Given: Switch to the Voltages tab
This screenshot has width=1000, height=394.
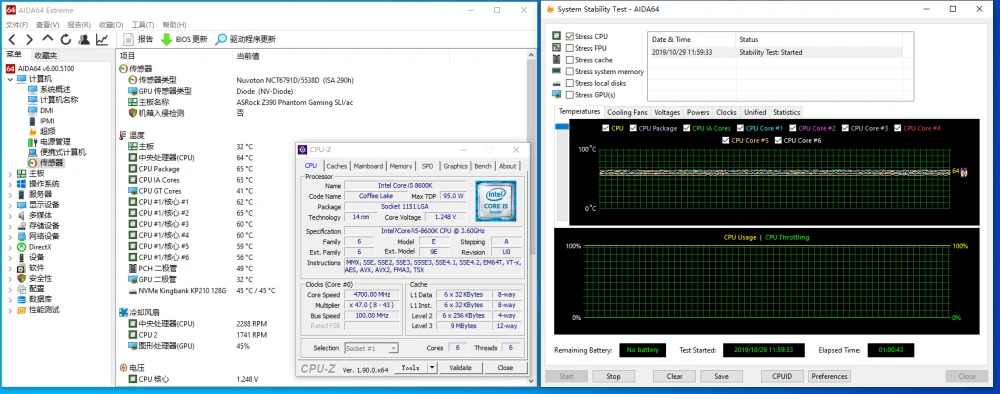Looking at the screenshot, I should coord(667,112).
